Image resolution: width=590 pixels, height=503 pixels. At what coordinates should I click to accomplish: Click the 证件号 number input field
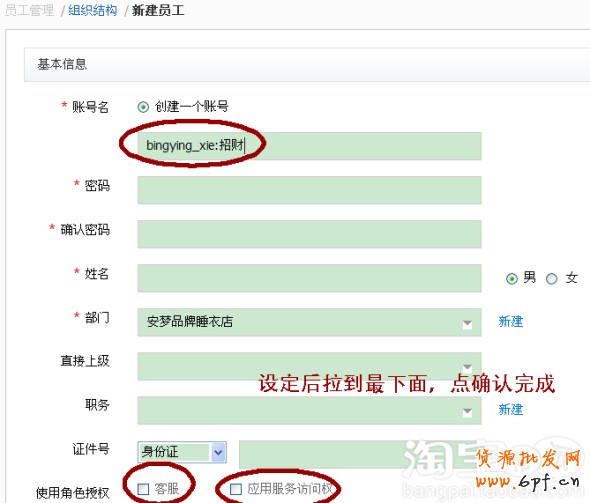[360, 454]
